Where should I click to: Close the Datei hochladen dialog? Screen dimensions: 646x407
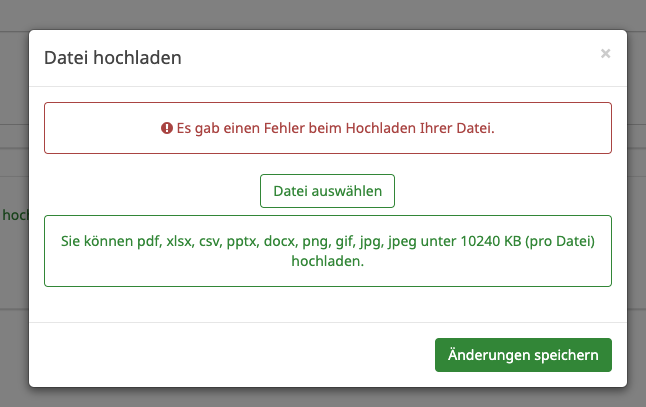605,54
